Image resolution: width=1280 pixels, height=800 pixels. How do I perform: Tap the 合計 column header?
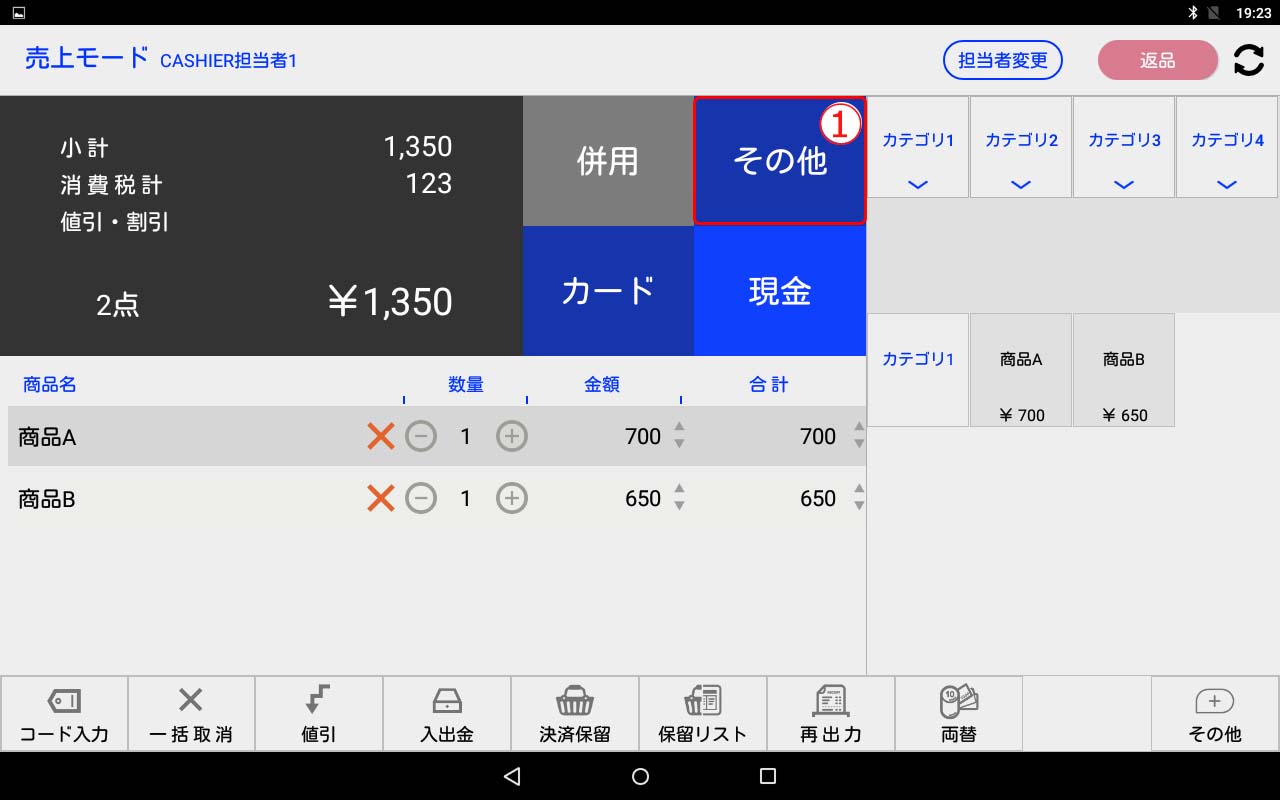click(x=769, y=385)
